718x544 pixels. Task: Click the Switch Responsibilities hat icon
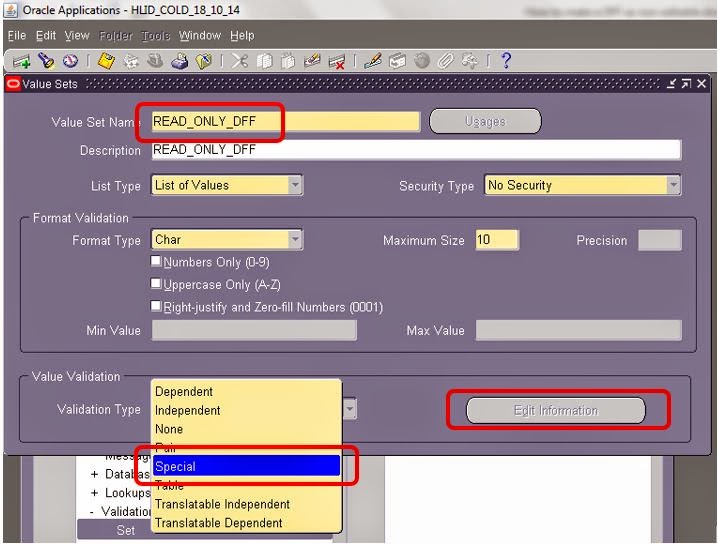155,61
